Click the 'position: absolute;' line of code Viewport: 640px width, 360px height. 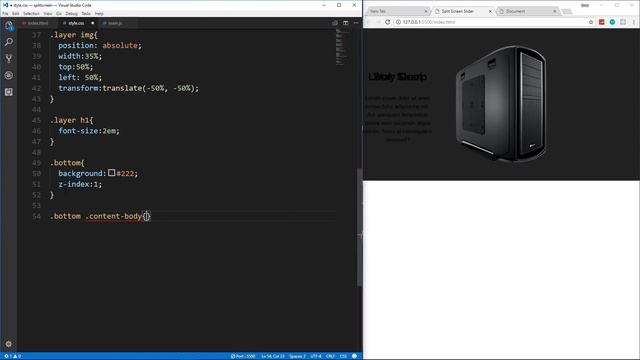(x=100, y=45)
